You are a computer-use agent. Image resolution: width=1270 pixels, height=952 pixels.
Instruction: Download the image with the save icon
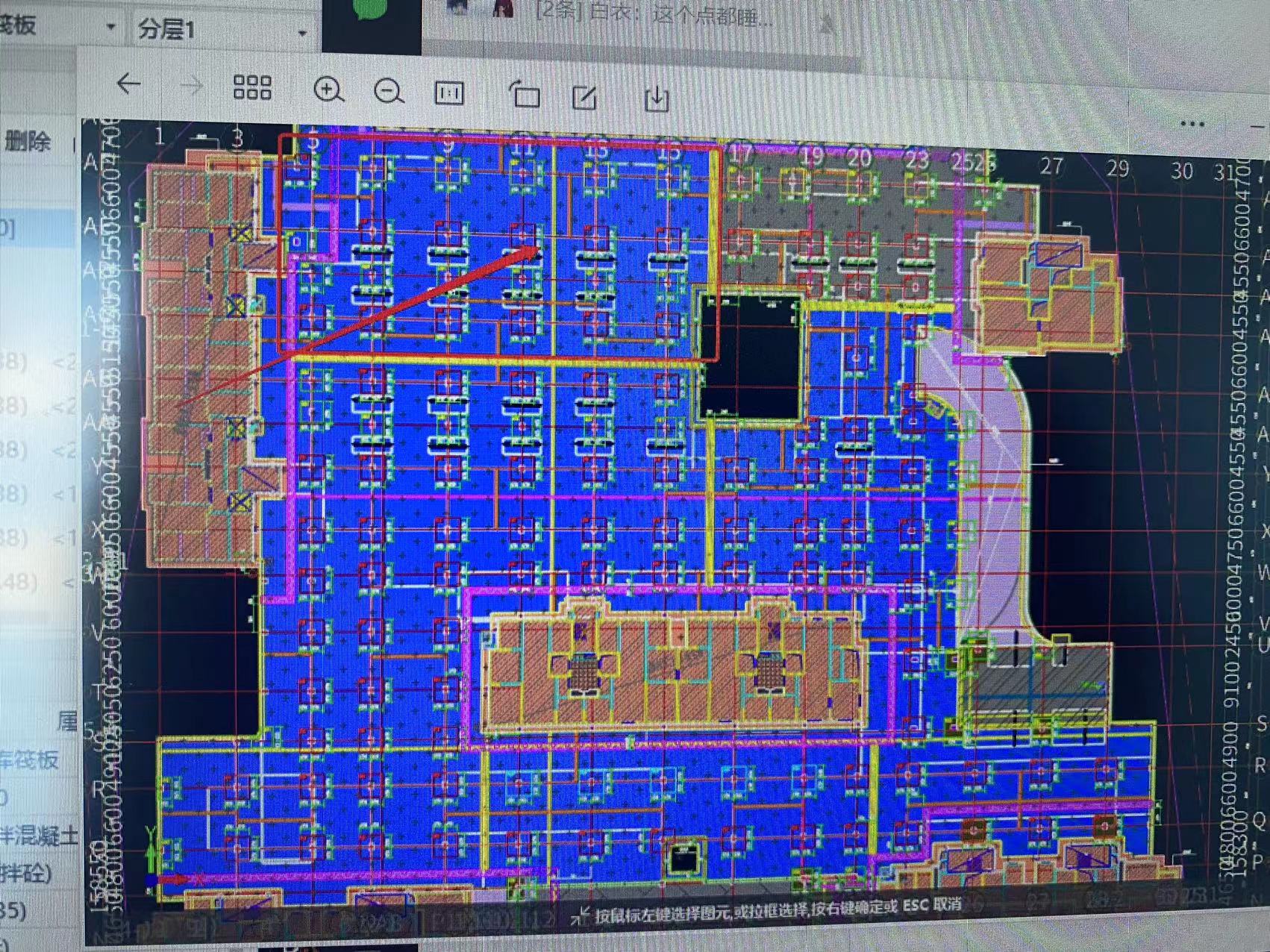coord(656,98)
